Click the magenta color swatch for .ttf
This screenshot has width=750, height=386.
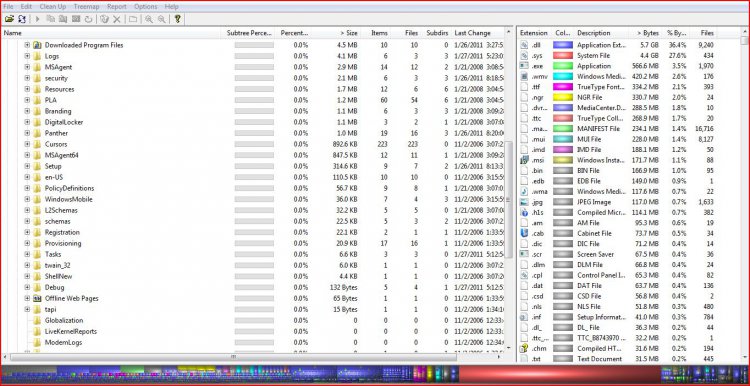click(x=562, y=87)
